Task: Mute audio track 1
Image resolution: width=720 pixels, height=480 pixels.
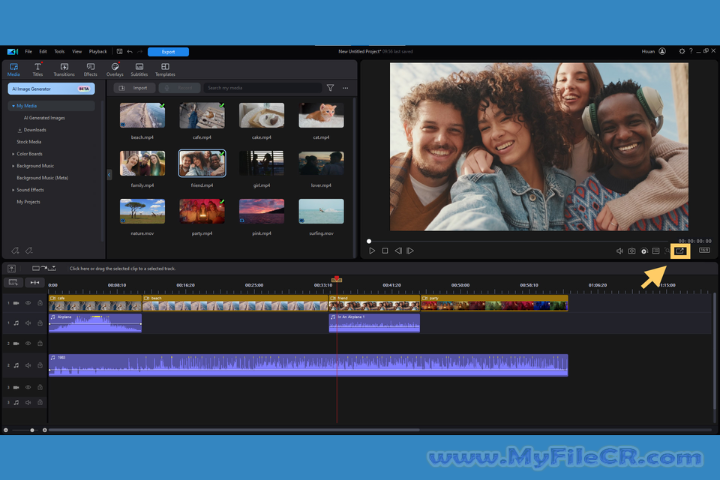Action: [28, 323]
